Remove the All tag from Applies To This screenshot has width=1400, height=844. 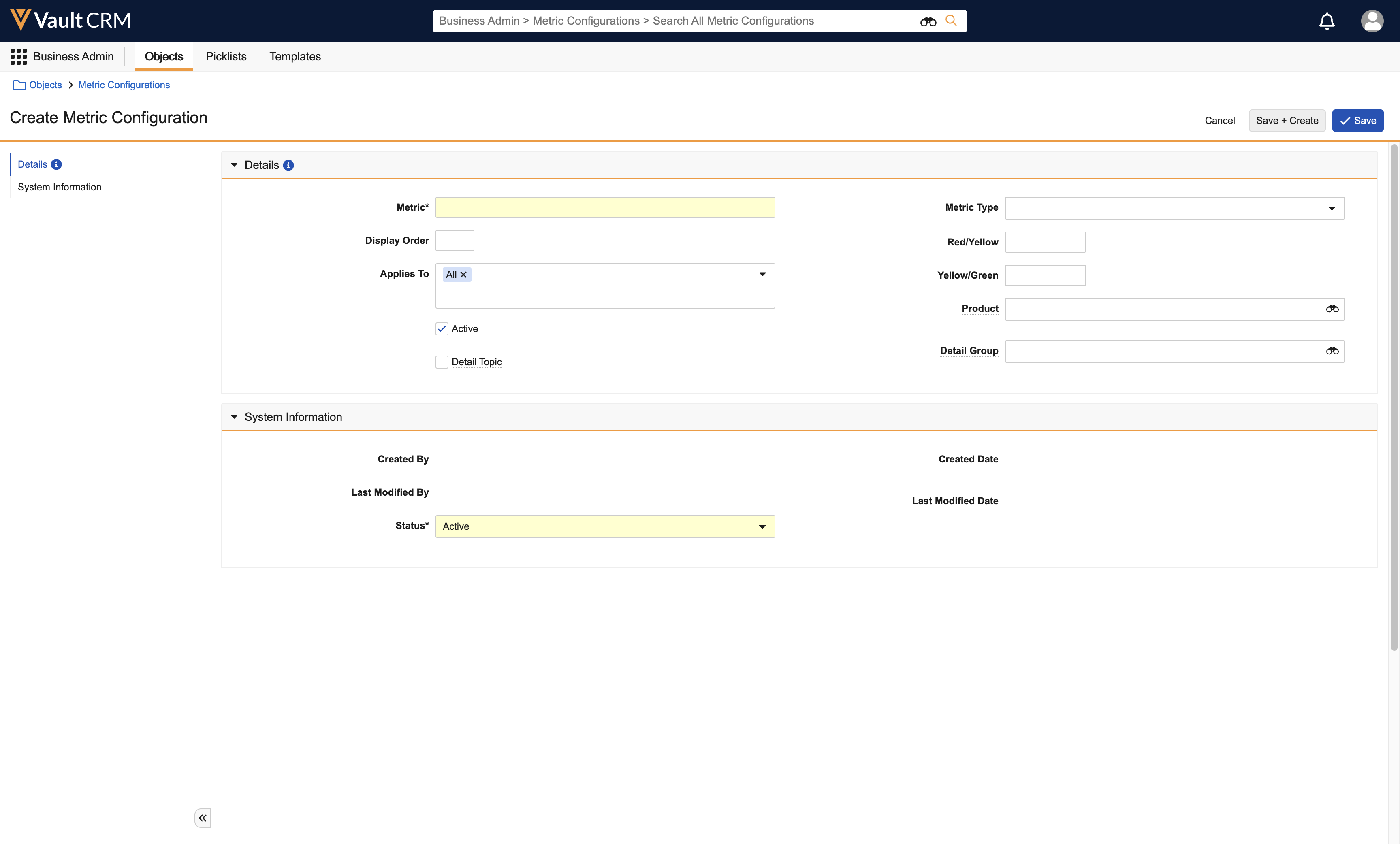point(463,274)
